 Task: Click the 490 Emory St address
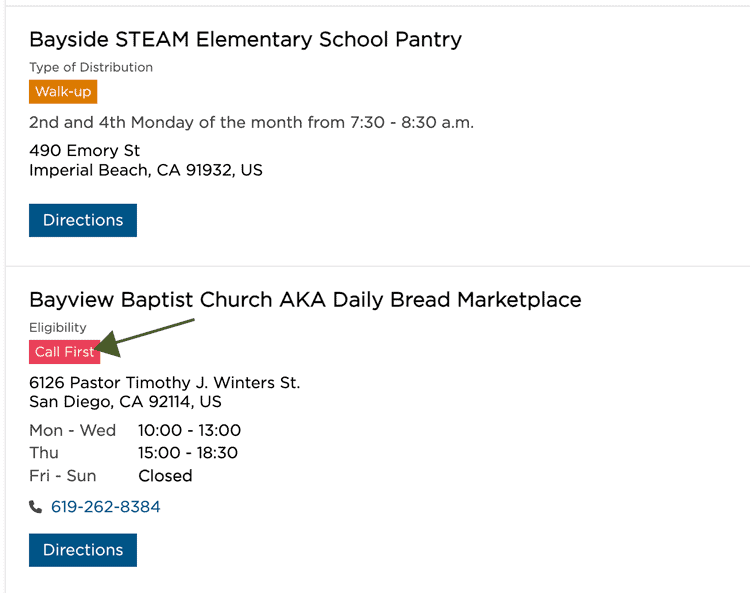point(85,151)
